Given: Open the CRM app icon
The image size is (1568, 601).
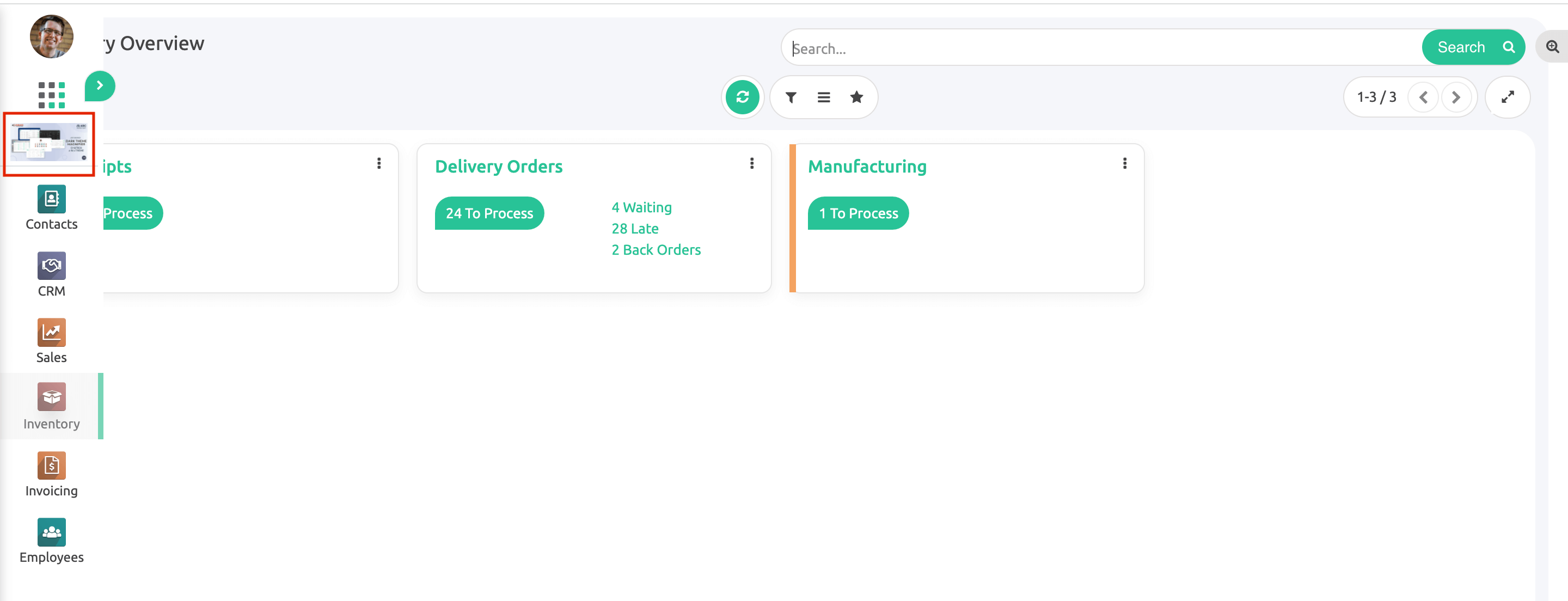Looking at the screenshot, I should pos(51,266).
